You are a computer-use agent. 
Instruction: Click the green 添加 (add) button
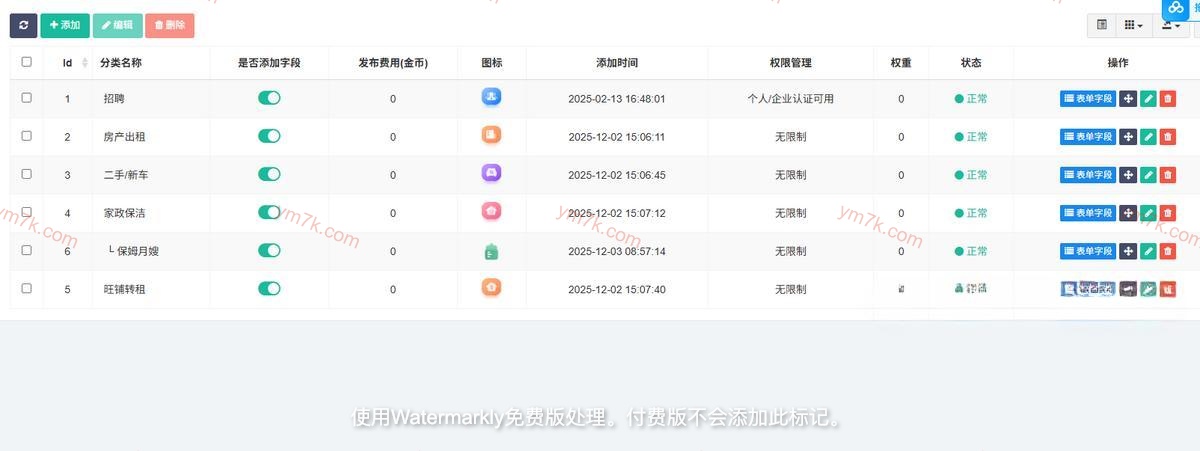pos(65,25)
